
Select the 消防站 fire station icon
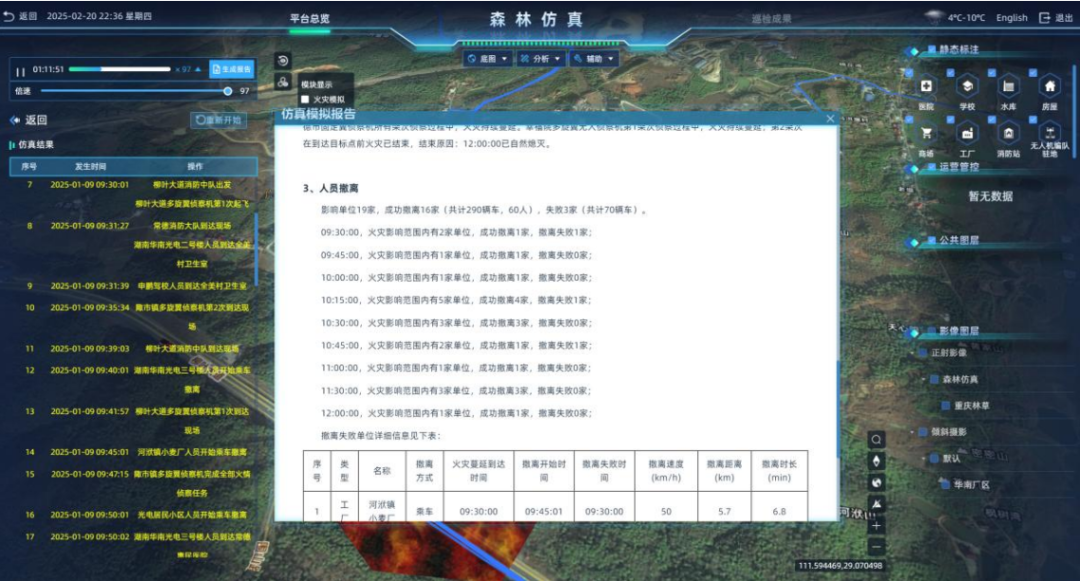click(x=1008, y=133)
